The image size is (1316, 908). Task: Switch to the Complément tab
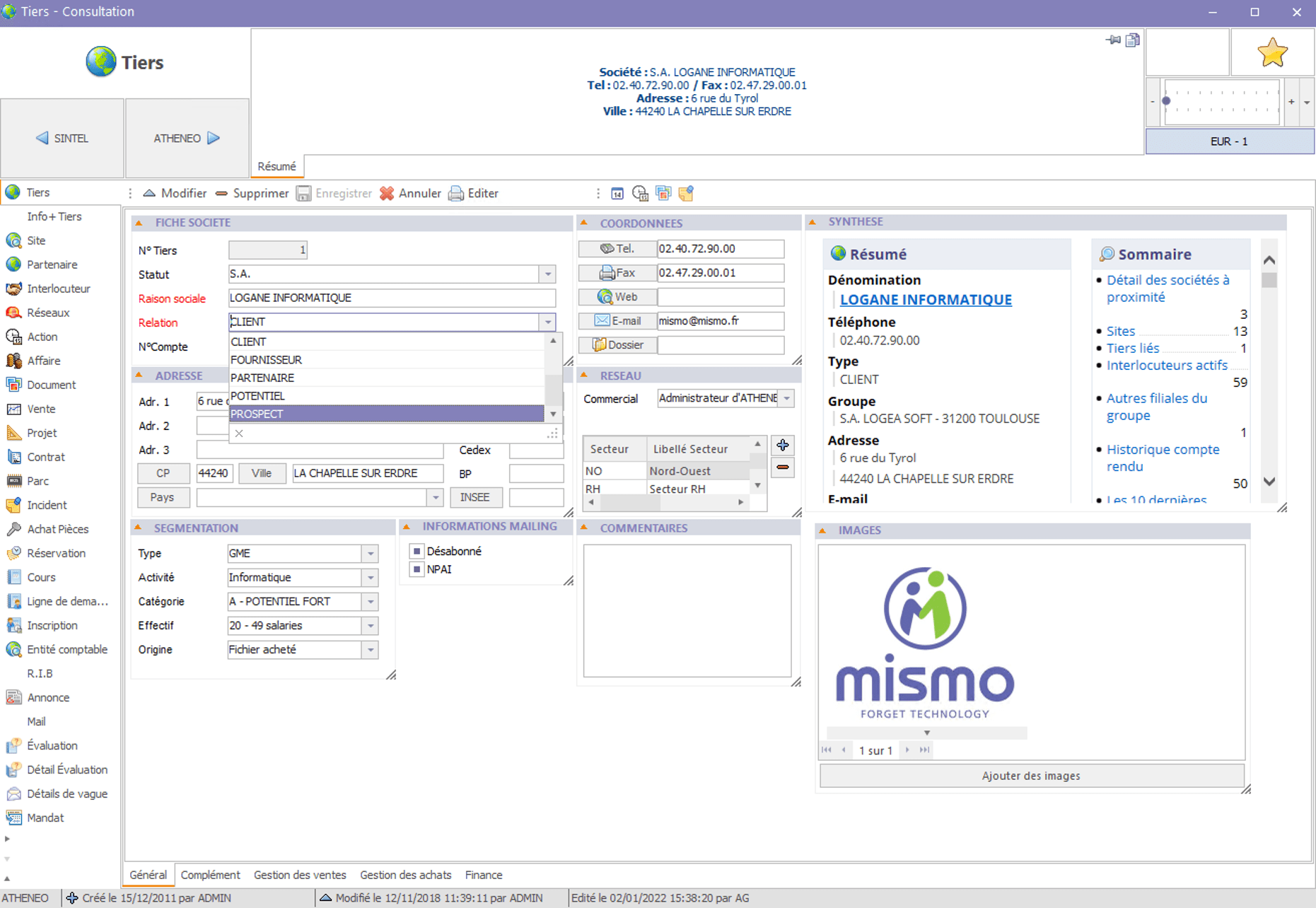click(x=210, y=875)
